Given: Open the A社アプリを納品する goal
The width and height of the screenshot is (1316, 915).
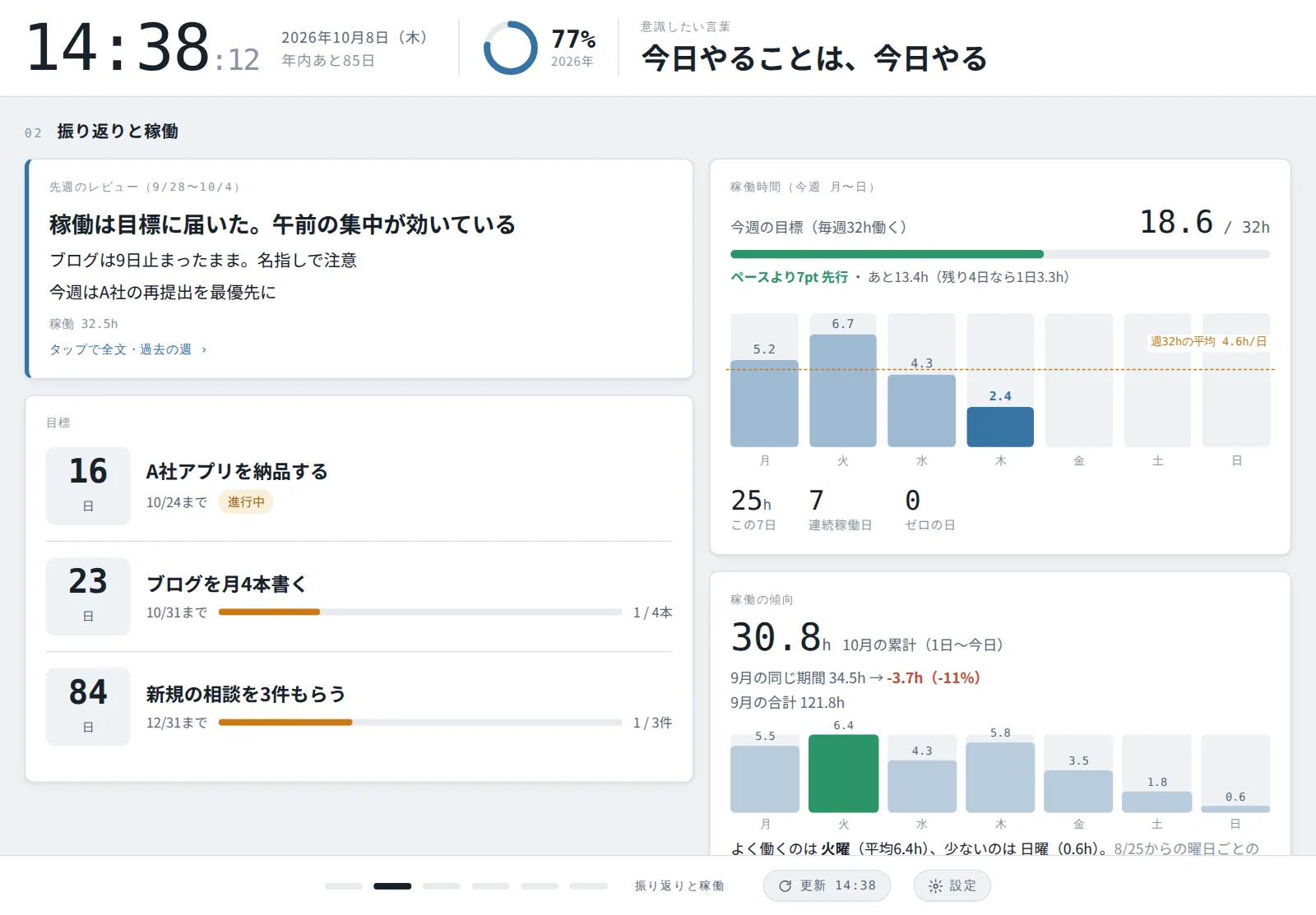Looking at the screenshot, I should (359, 486).
